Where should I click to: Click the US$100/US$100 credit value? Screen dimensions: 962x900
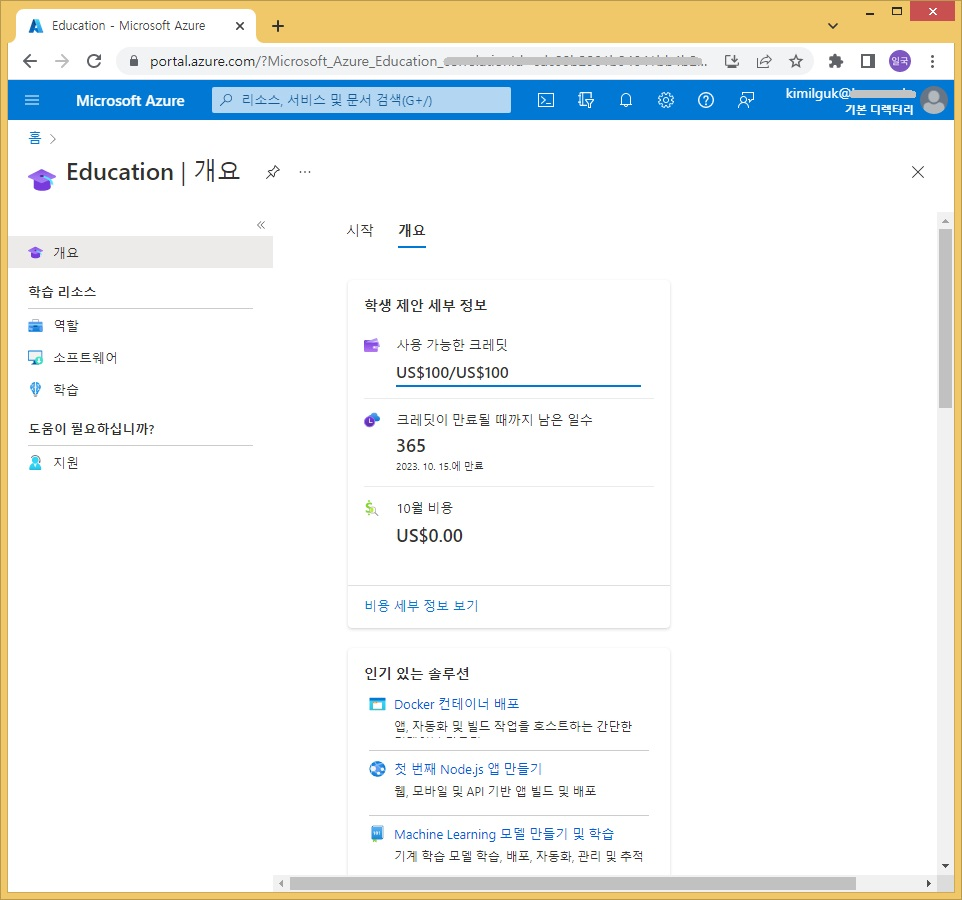pyautogui.click(x=452, y=372)
